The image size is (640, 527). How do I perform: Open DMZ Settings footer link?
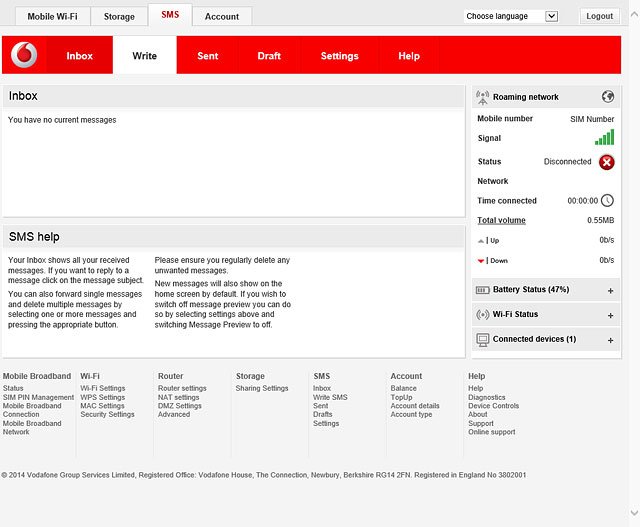180,406
